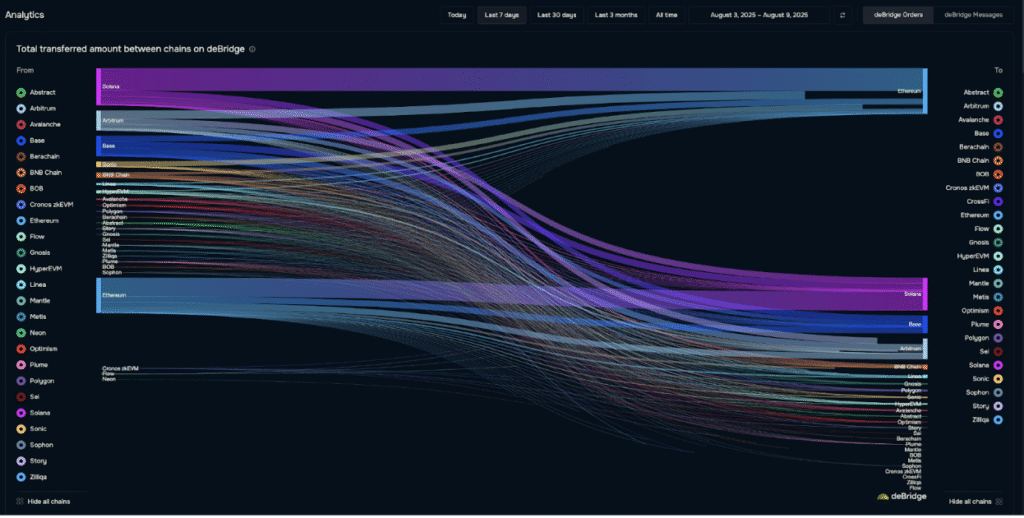Toggle Avalanche in the To chain list

[980, 120]
